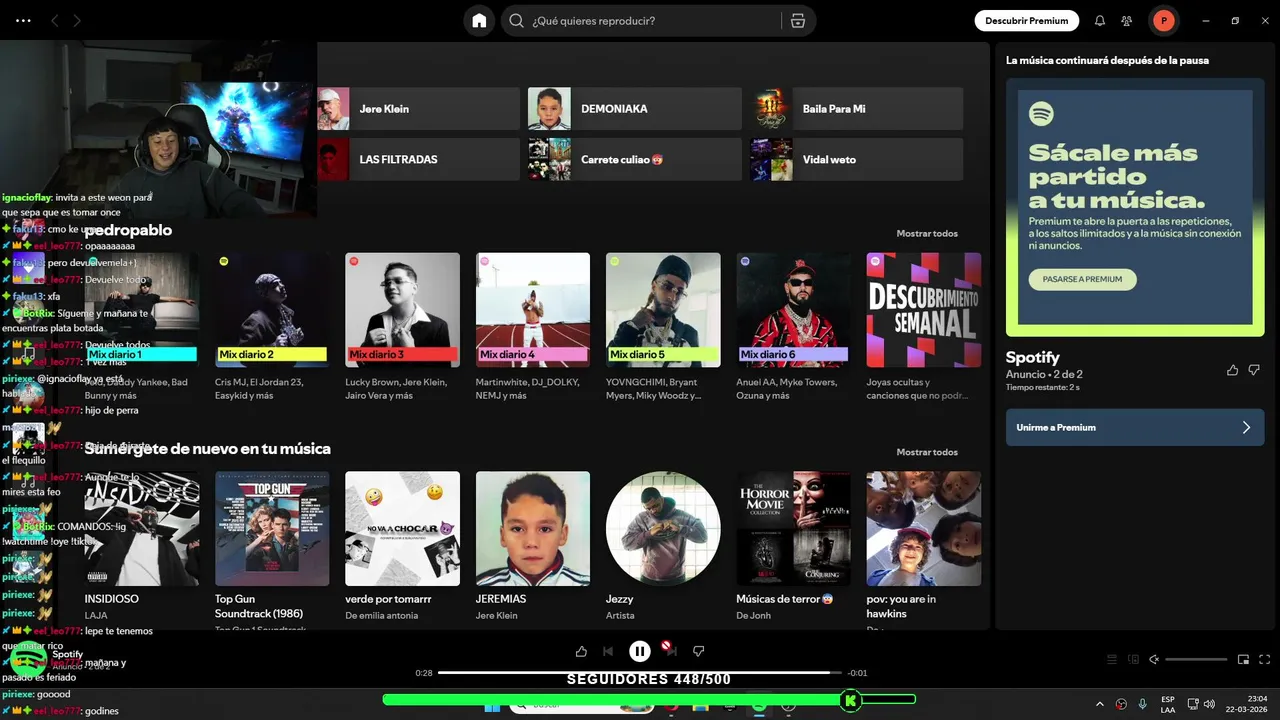Thumbs up the ad in right panel

(x=1232, y=370)
